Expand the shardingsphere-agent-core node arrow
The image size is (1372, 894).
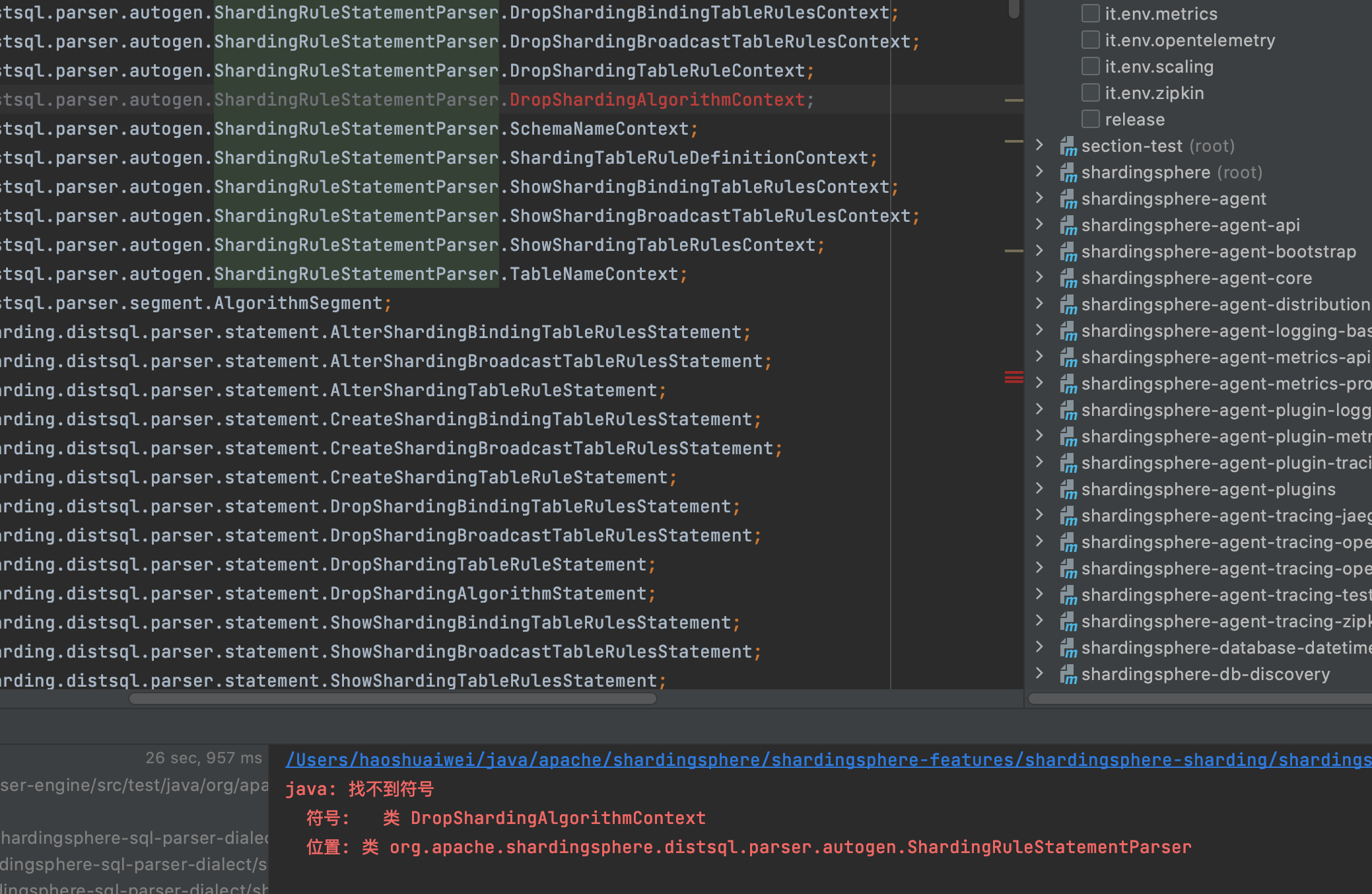[x=1039, y=277]
